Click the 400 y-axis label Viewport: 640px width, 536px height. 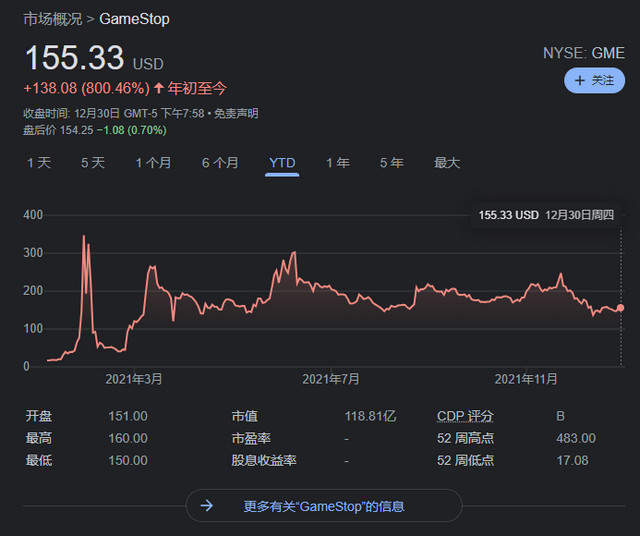click(x=33, y=215)
